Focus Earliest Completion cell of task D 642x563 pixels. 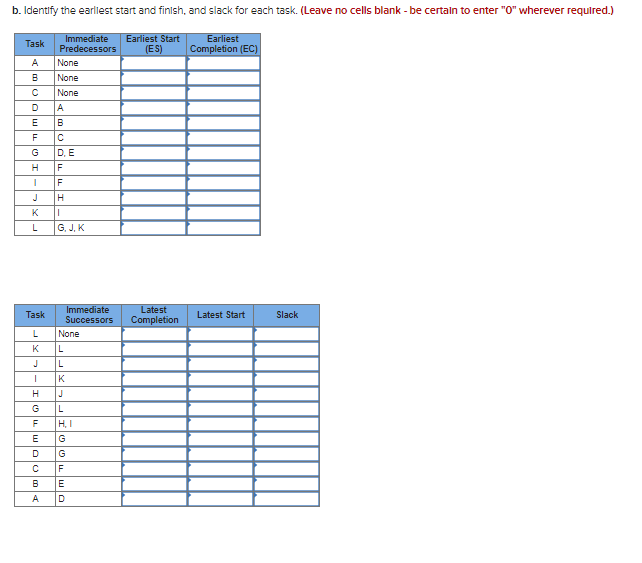pos(224,108)
